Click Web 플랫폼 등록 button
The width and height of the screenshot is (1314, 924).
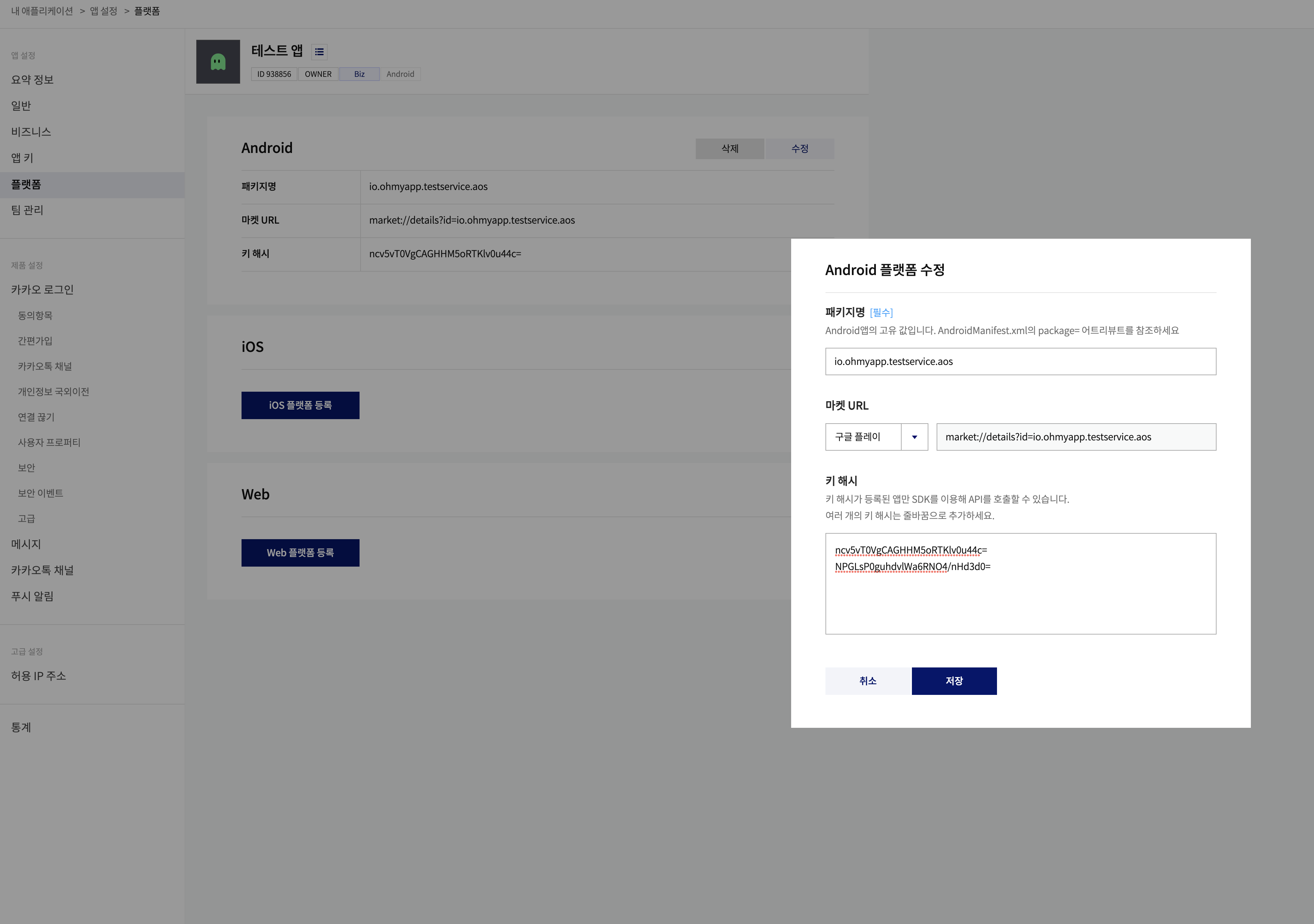click(300, 553)
